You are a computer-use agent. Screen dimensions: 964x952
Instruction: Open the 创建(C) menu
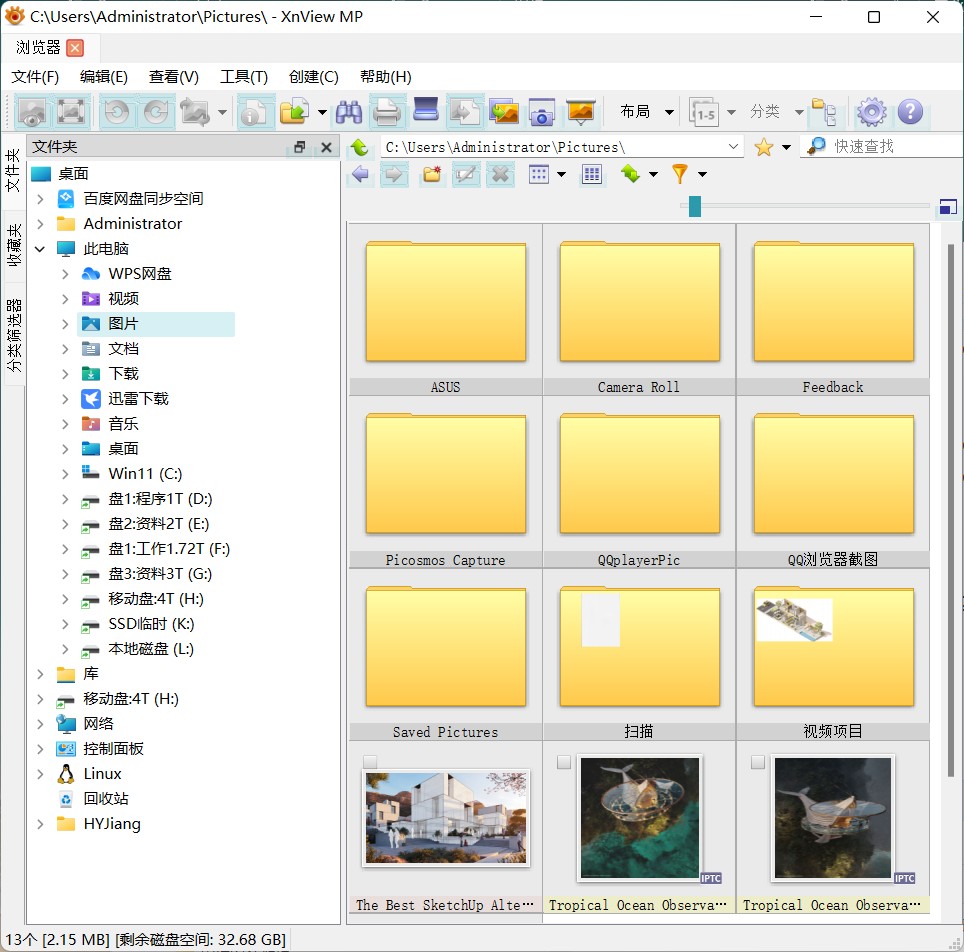[314, 77]
